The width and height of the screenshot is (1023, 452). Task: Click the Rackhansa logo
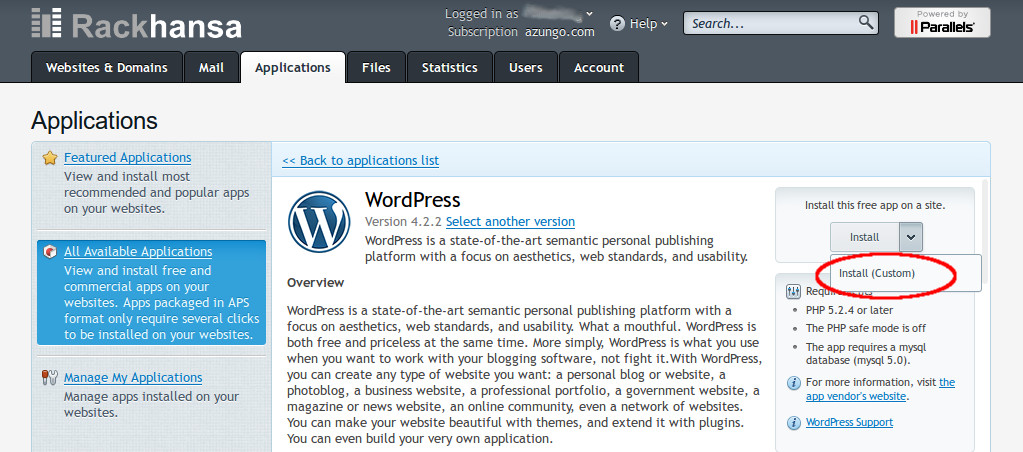[136, 23]
